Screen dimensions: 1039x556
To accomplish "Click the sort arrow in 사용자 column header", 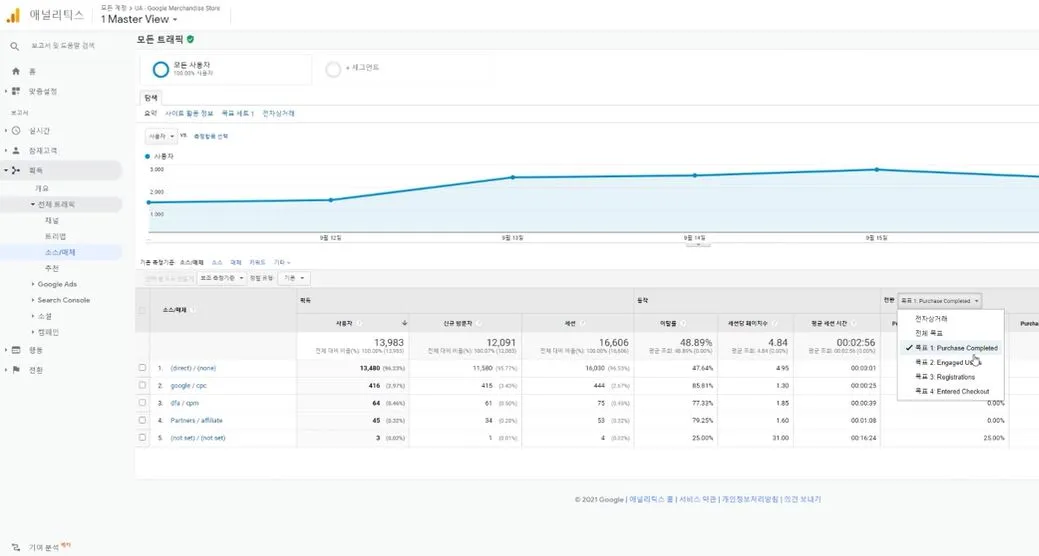I will pos(404,323).
